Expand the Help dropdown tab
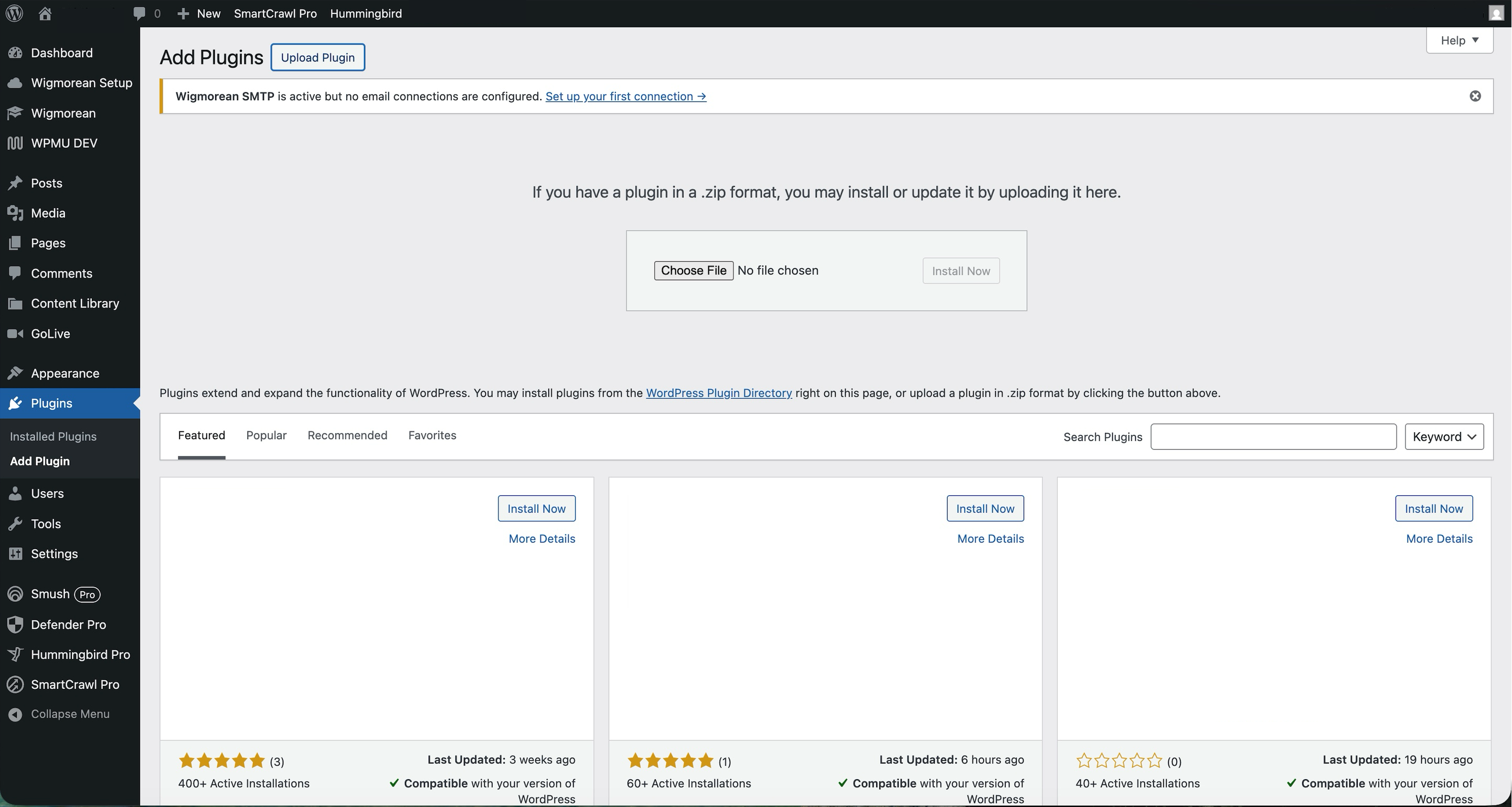Viewport: 1512px width, 807px height. point(1459,40)
